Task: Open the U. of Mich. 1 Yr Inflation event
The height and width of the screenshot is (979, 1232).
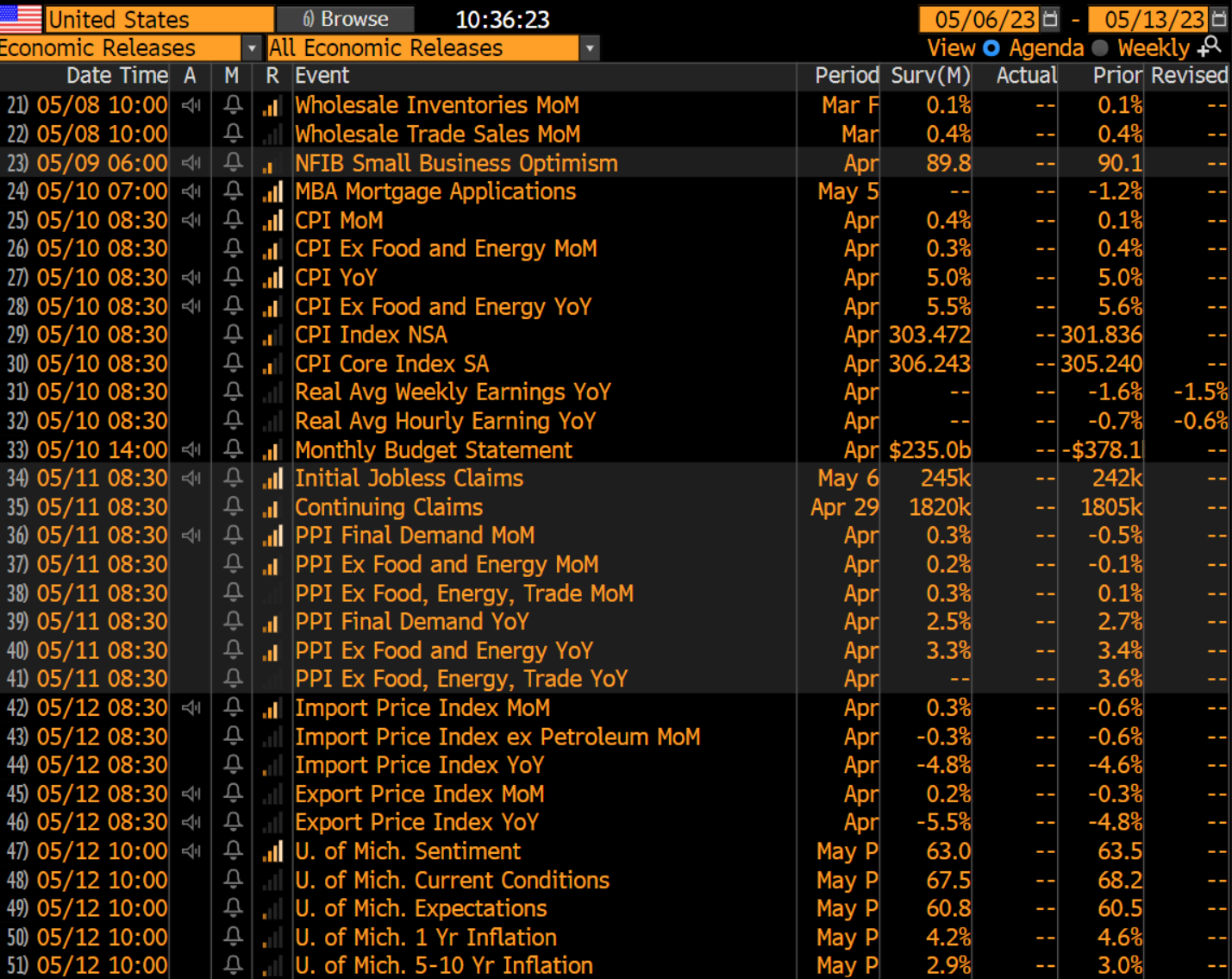Action: 426,938
